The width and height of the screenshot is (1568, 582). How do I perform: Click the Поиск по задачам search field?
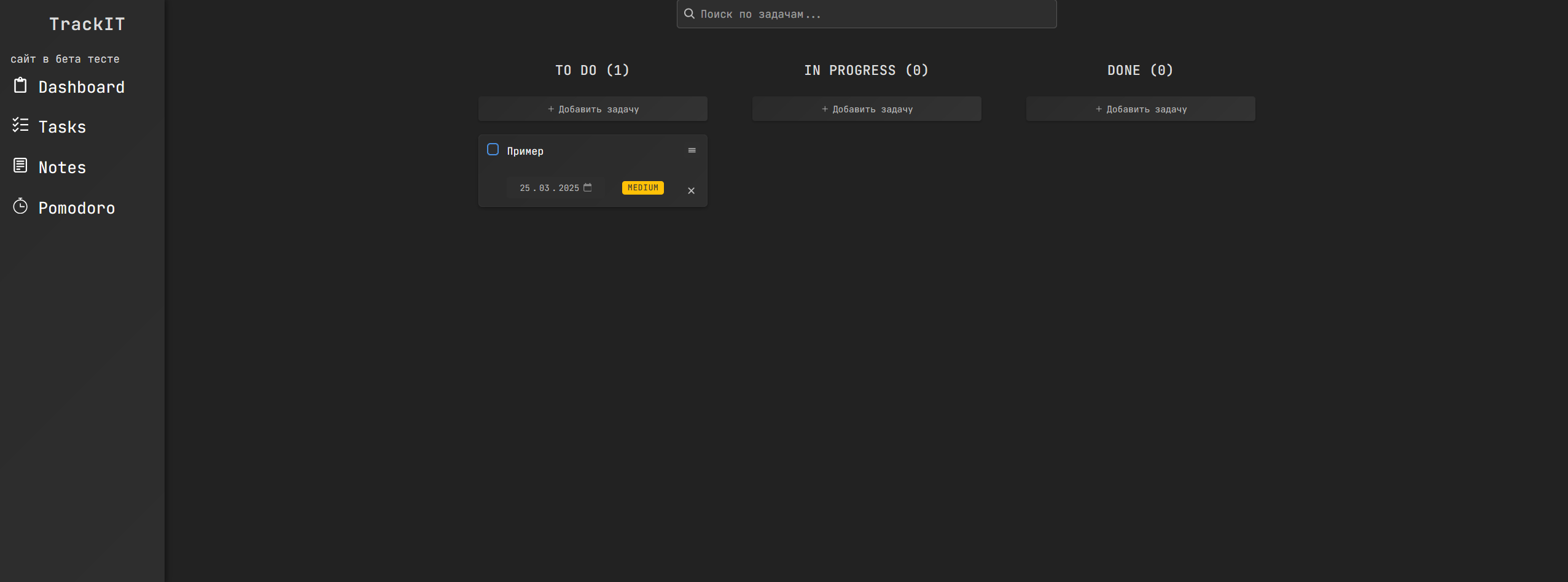point(798,14)
